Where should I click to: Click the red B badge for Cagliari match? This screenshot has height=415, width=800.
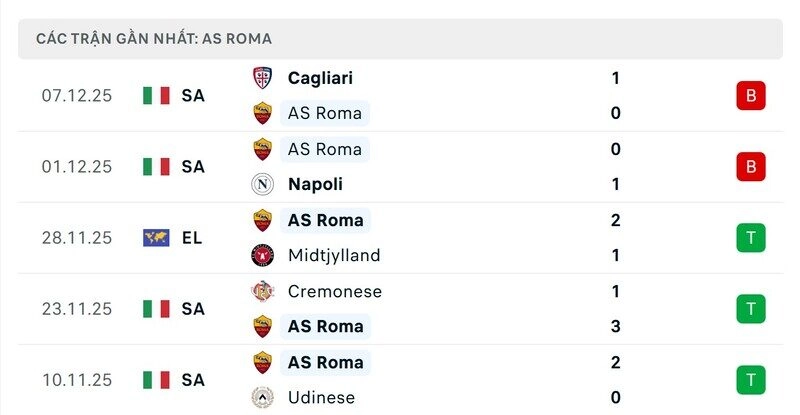click(x=750, y=96)
